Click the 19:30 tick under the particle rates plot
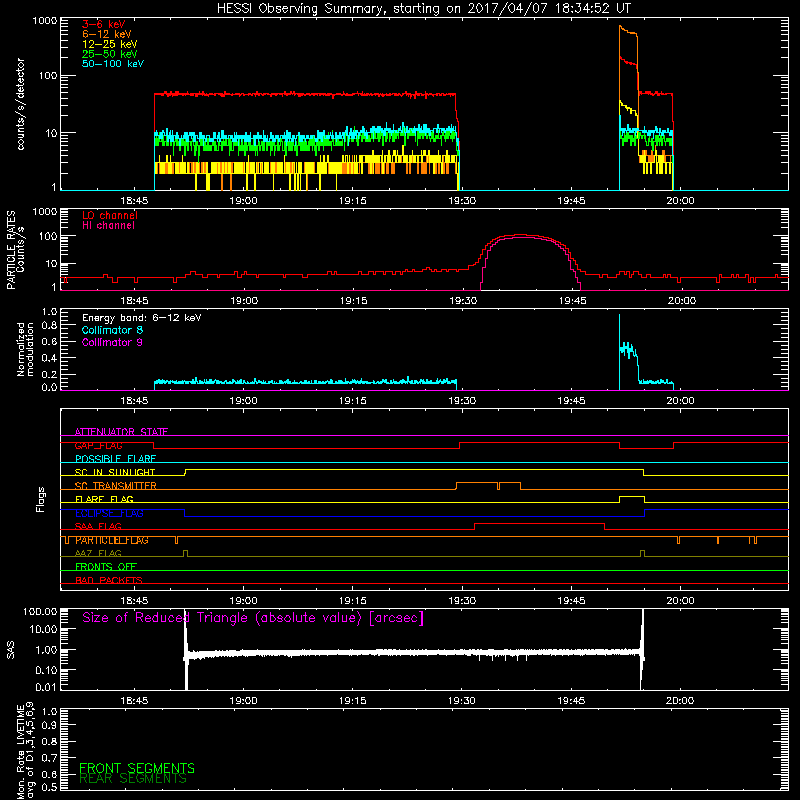The width and height of the screenshot is (800, 800). click(x=463, y=301)
